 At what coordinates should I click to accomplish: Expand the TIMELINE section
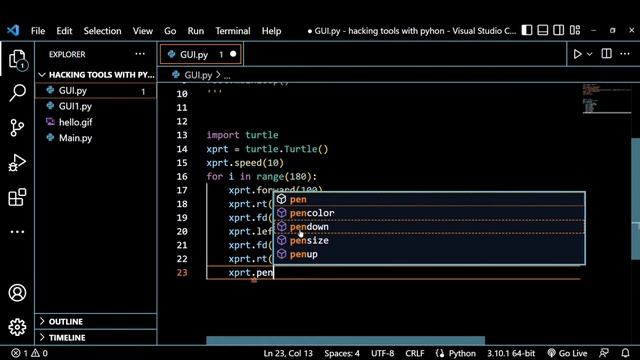tap(97, 338)
